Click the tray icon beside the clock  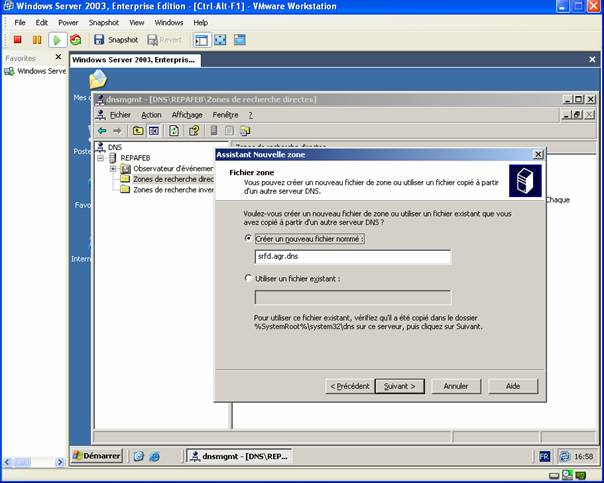click(565, 456)
